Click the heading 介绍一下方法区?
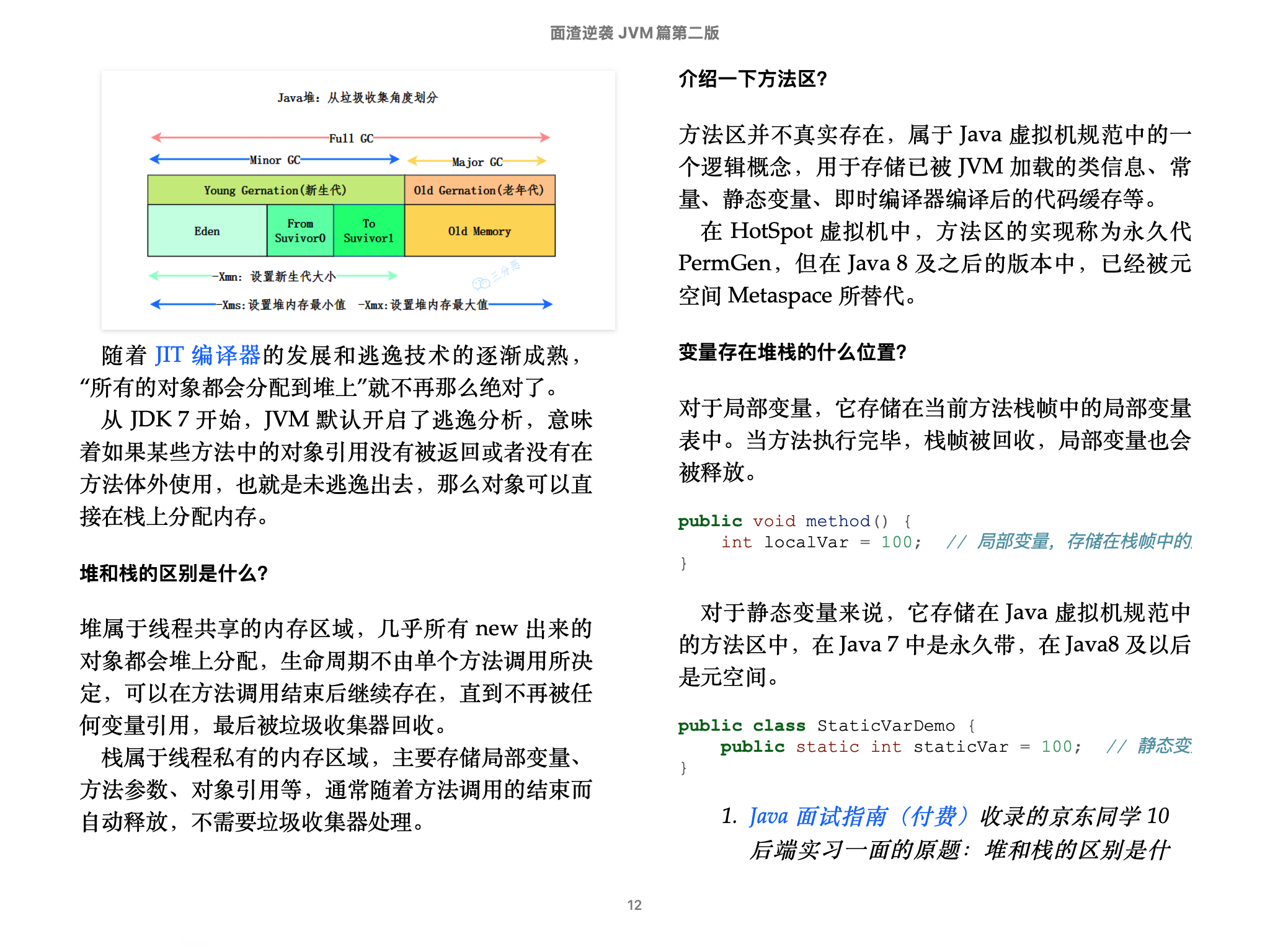The height and width of the screenshot is (952, 1270). tap(753, 79)
